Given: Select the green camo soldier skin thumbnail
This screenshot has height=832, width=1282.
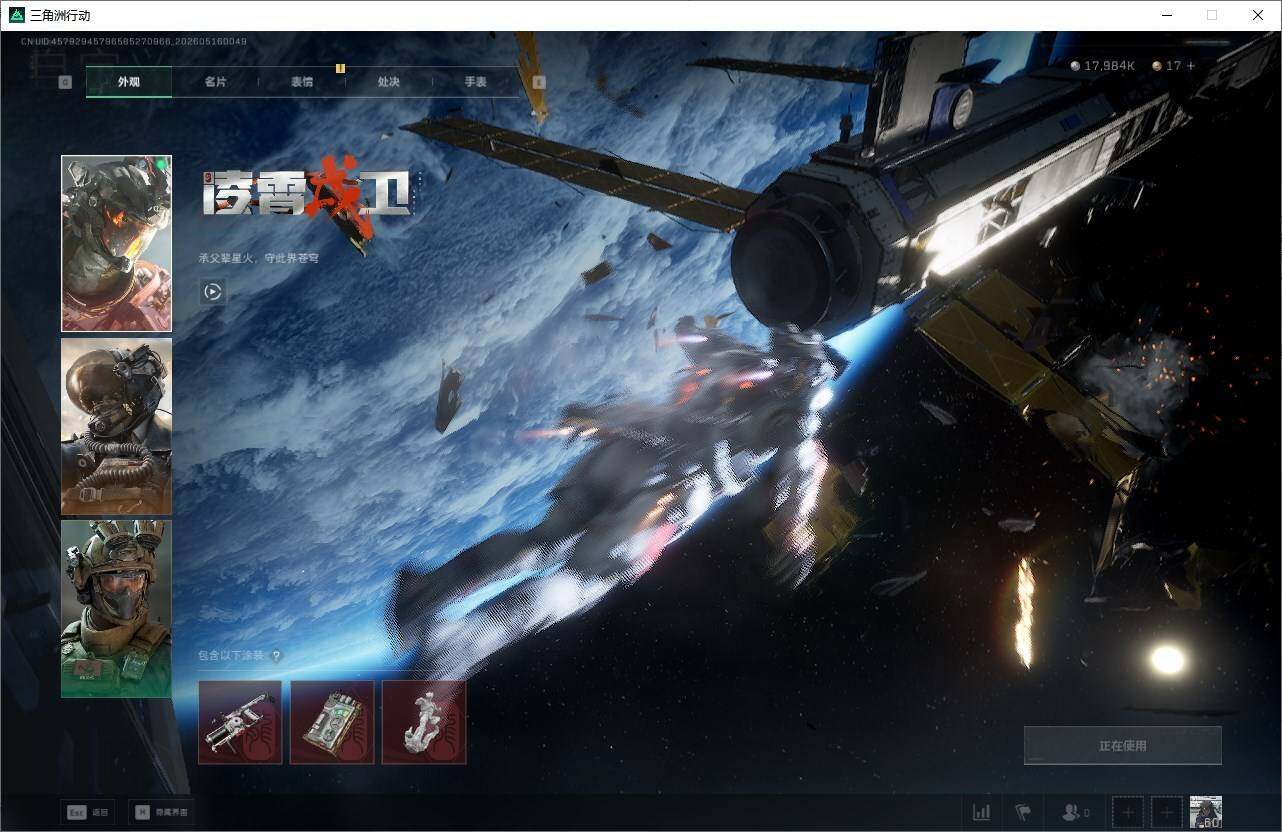Looking at the screenshot, I should coord(116,609).
